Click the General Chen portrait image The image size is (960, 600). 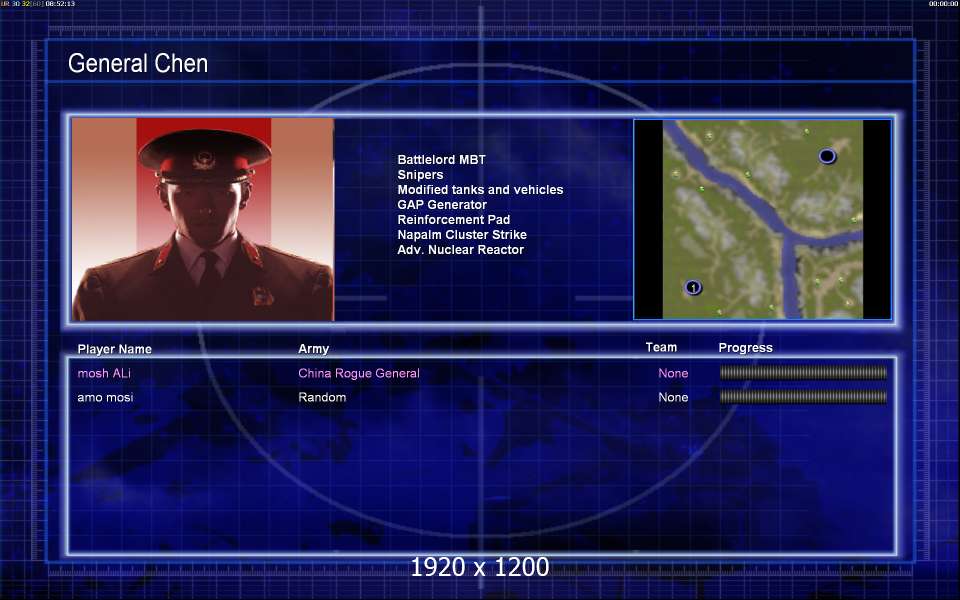click(203, 219)
